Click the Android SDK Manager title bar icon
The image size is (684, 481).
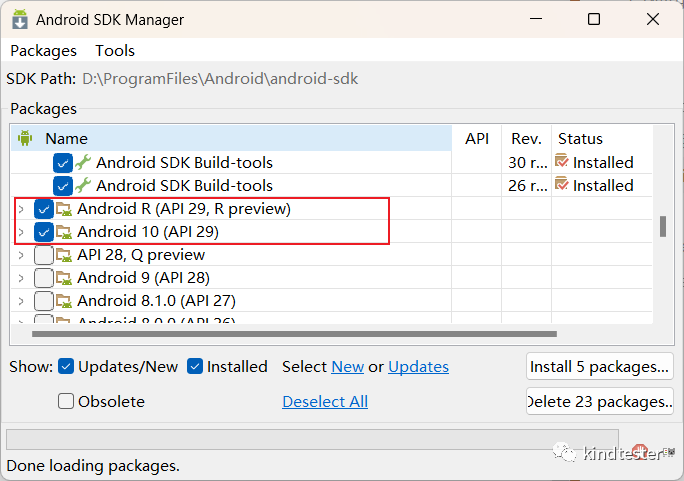click(x=19, y=19)
